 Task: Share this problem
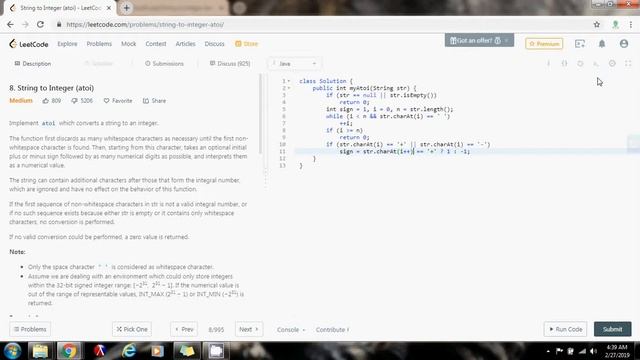[x=154, y=100]
